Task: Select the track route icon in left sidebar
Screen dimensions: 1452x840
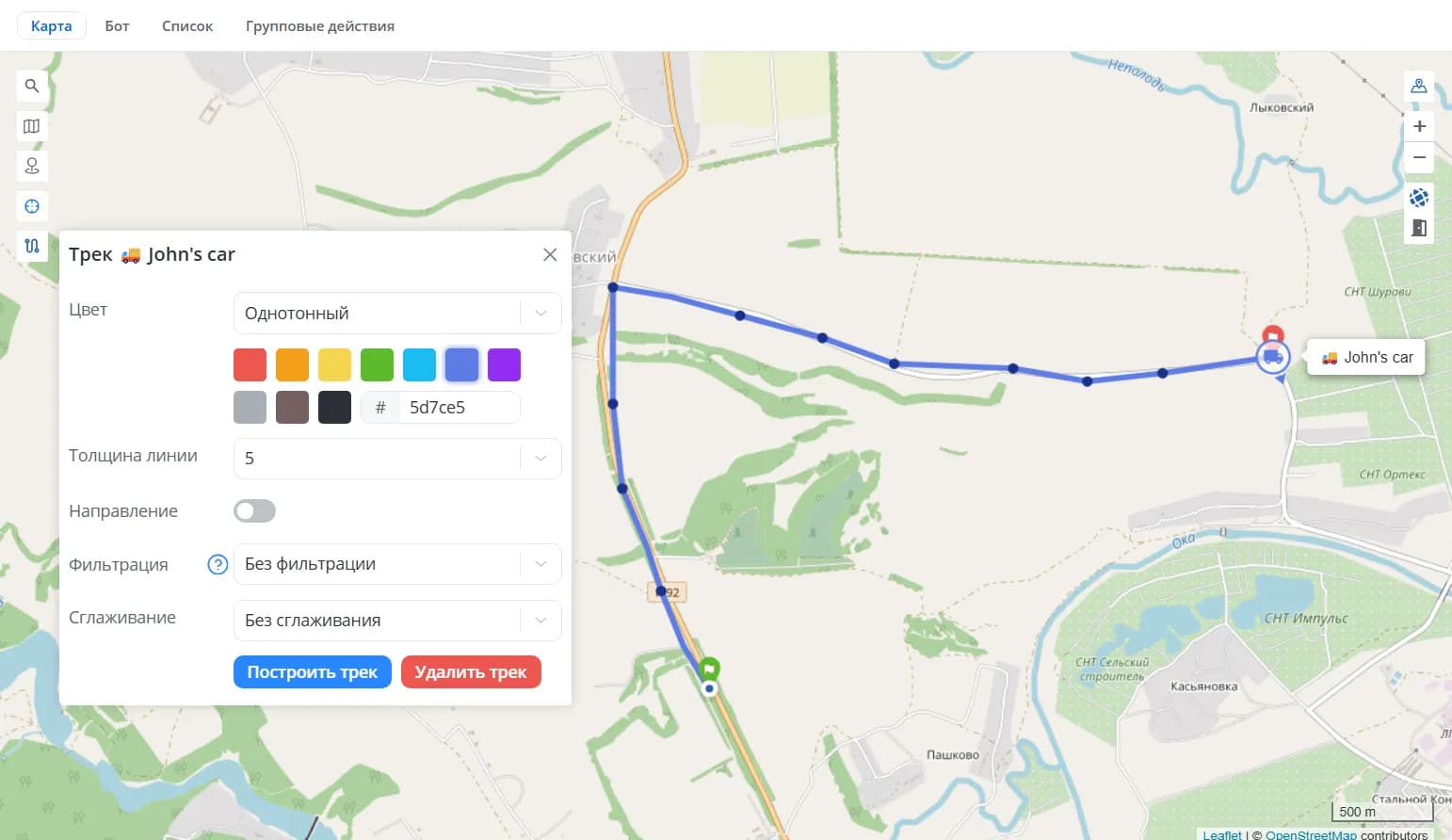Action: [31, 246]
